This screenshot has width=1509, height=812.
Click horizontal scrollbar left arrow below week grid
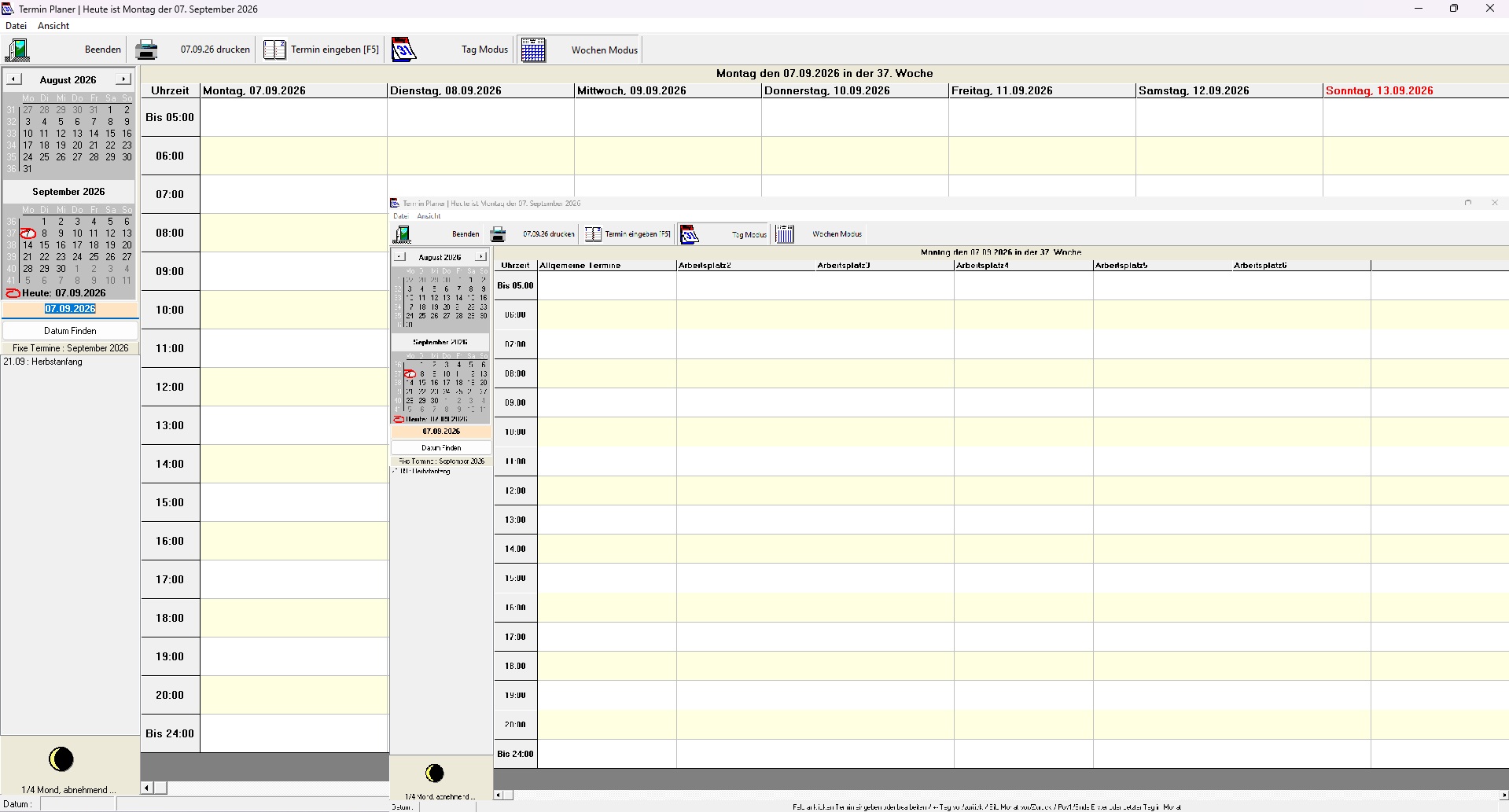(x=147, y=788)
